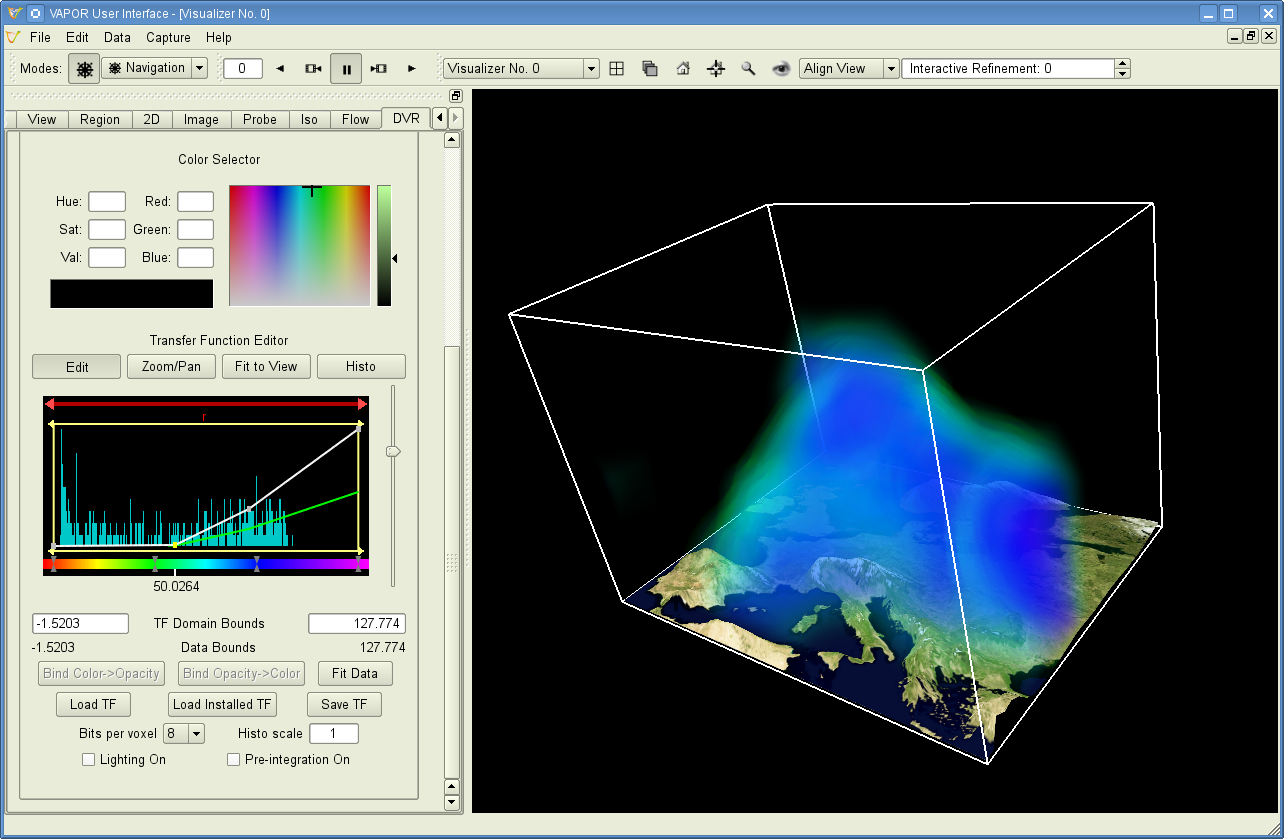1284x839 pixels.
Task: Open the Bits per voxel dropdown
Action: 184,734
